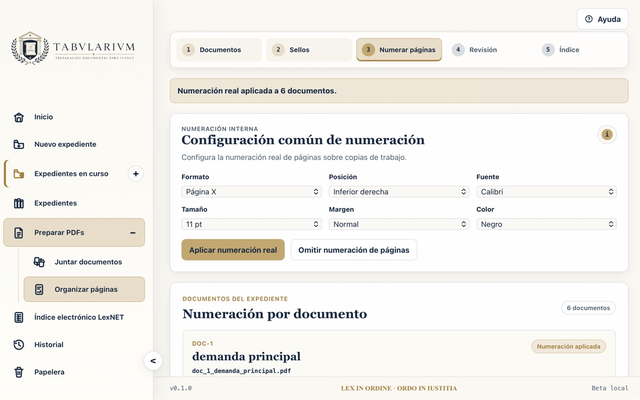Click the info icon in configuration panel
This screenshot has width=640, height=400.
coord(607,134)
